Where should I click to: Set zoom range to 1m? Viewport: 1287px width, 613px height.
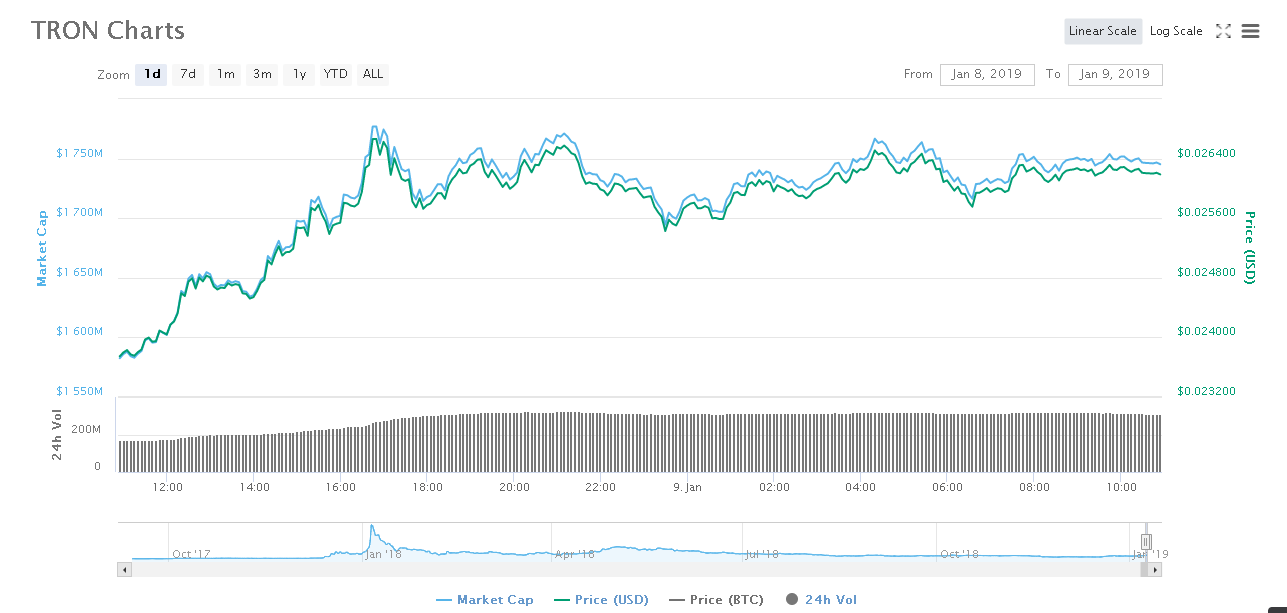pyautogui.click(x=226, y=74)
